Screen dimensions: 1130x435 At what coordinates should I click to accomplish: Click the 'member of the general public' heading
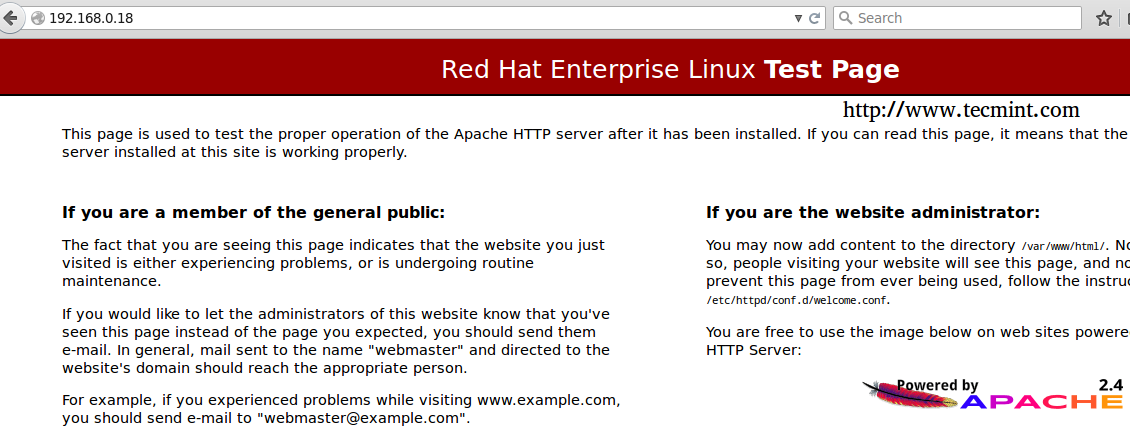(x=253, y=212)
